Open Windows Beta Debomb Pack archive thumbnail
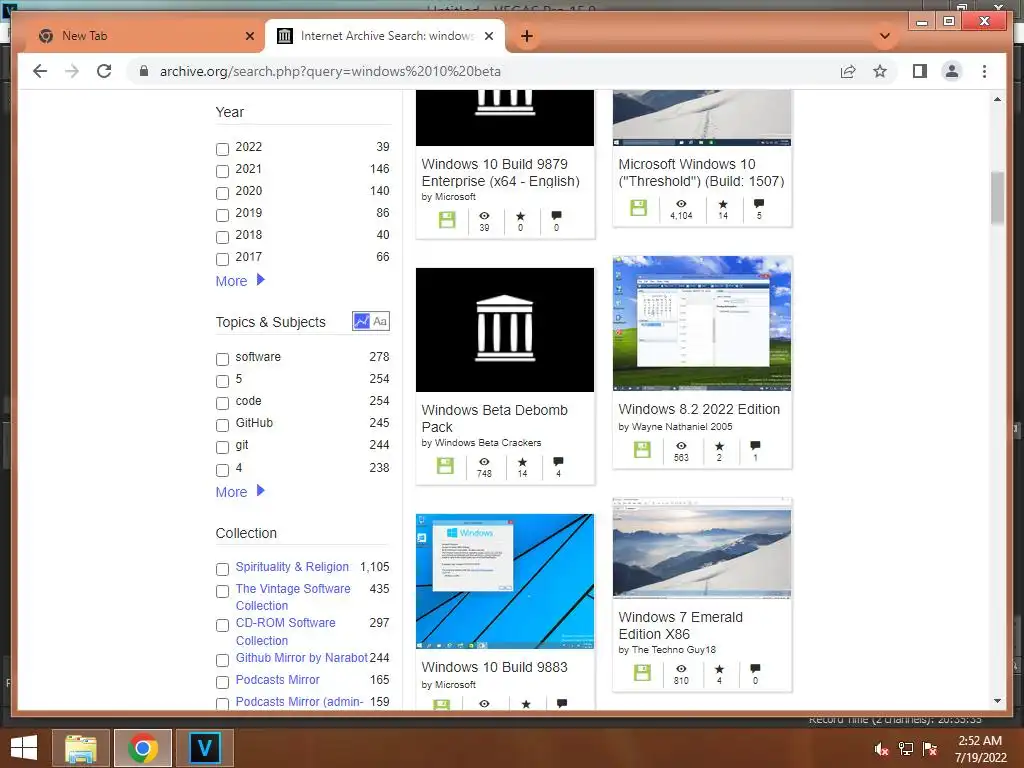 pos(505,330)
